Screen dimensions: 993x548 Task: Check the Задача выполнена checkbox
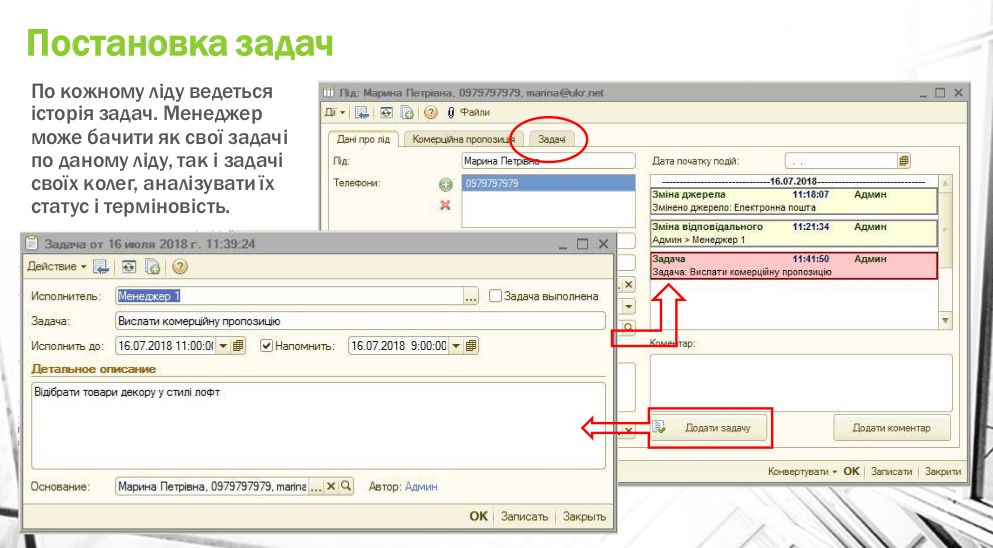click(x=495, y=296)
